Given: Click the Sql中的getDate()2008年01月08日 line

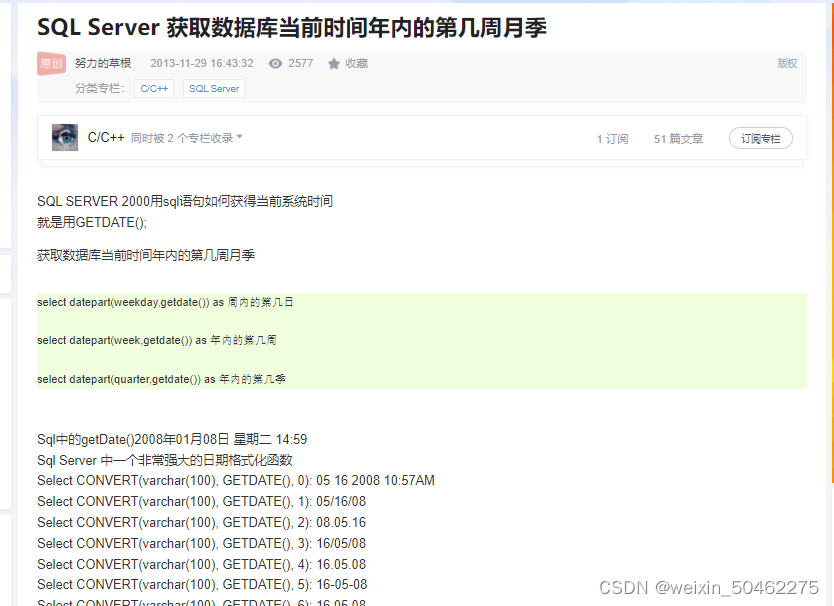Looking at the screenshot, I should [x=172, y=439].
